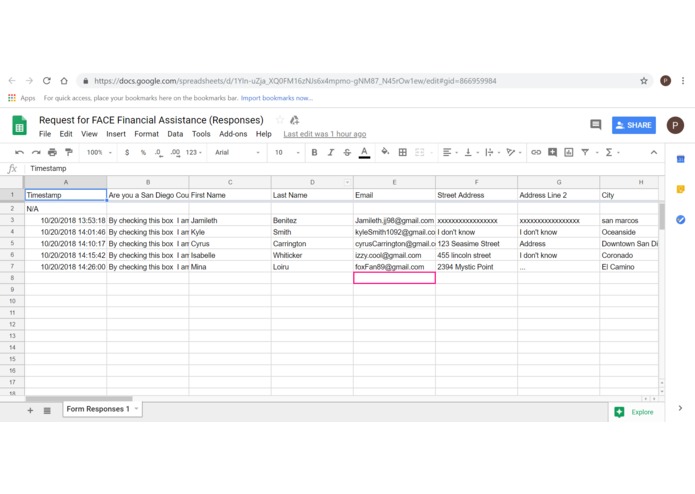Open Calendar in the side panel

(x=680, y=159)
